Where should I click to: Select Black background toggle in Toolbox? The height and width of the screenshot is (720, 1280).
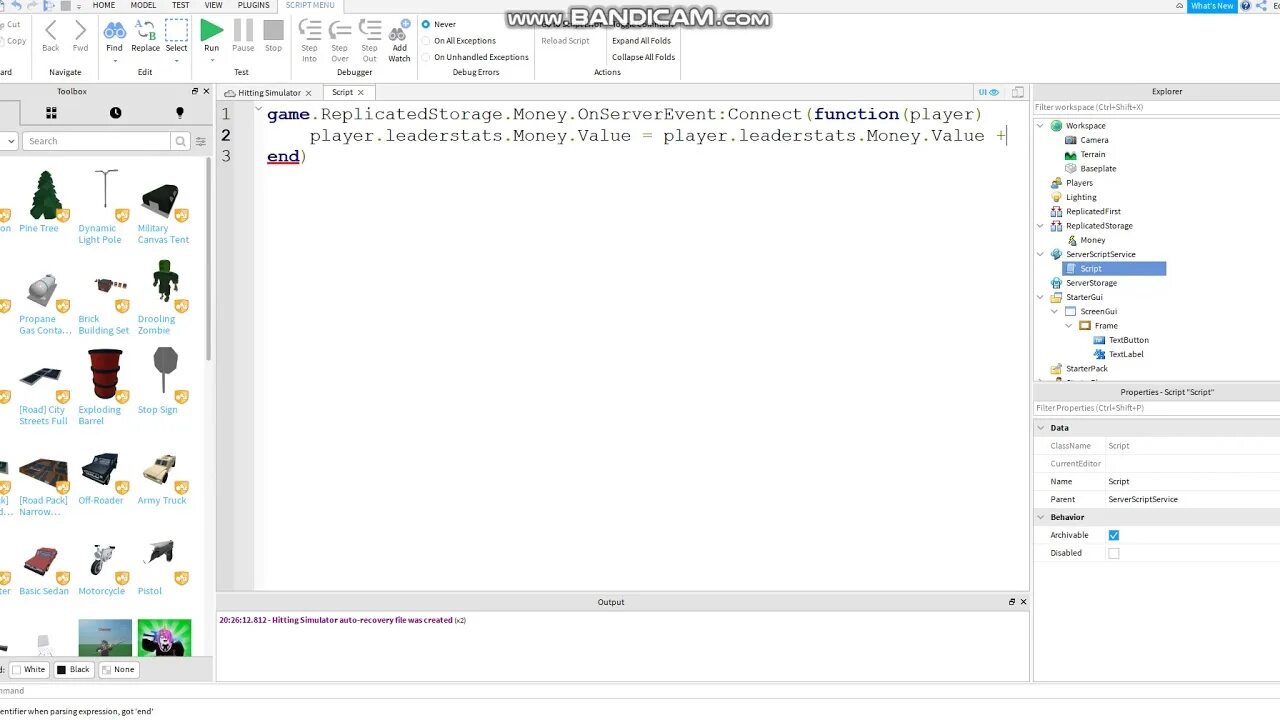click(74, 670)
